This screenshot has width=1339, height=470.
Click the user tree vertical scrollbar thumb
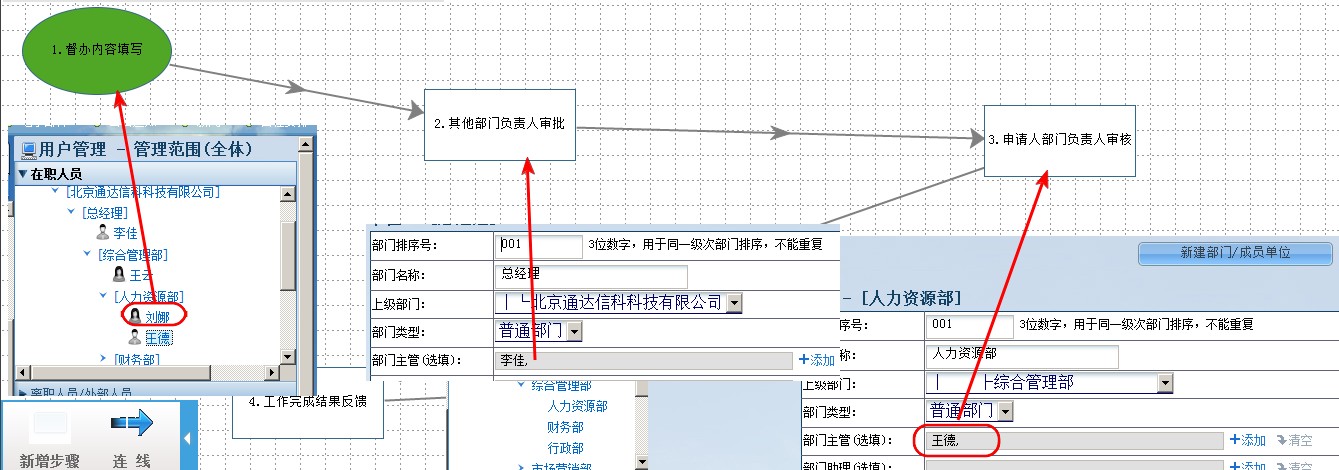(288, 256)
